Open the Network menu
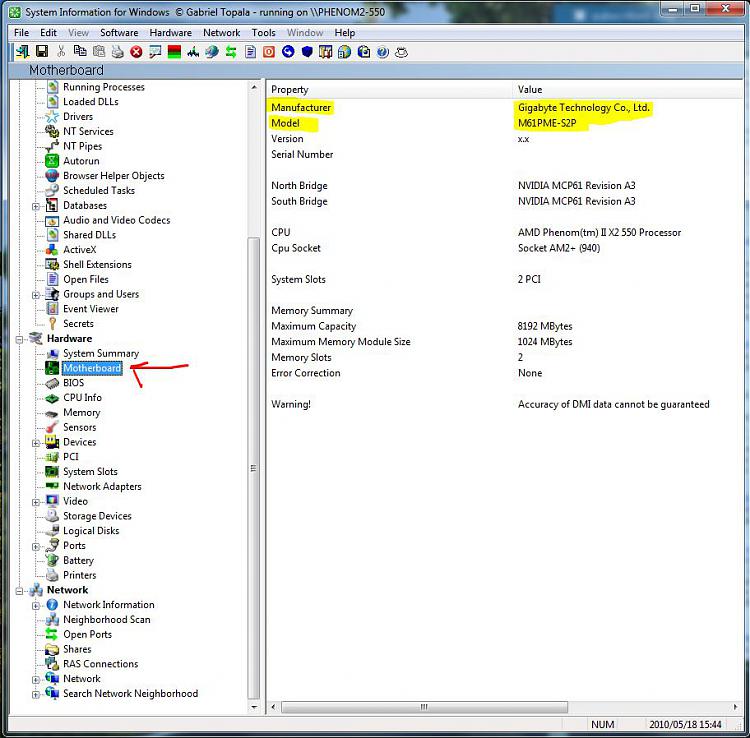This screenshot has width=750, height=738. pos(221,33)
